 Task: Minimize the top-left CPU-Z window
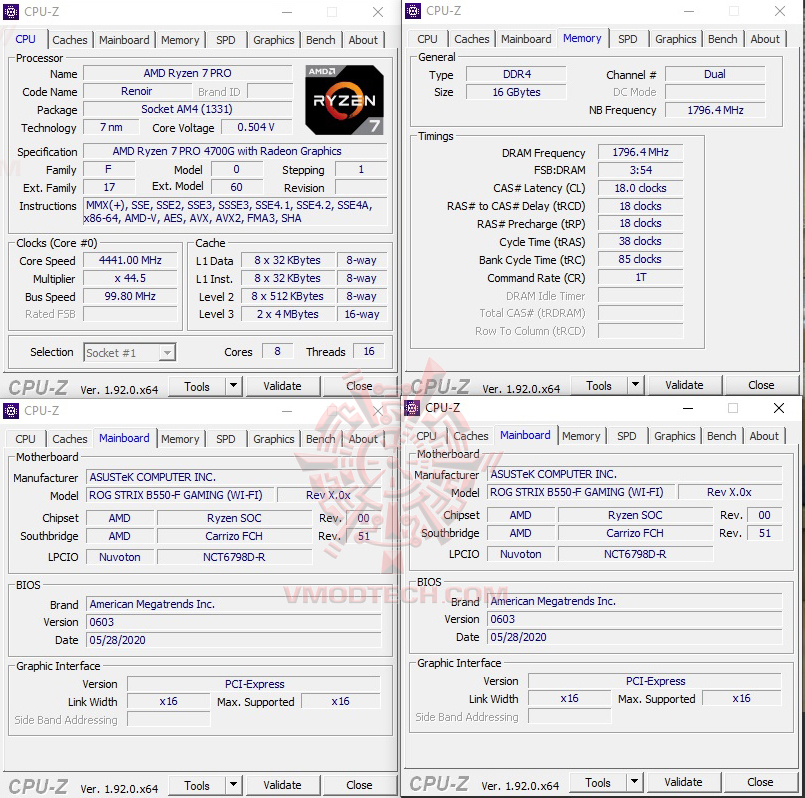point(287,12)
